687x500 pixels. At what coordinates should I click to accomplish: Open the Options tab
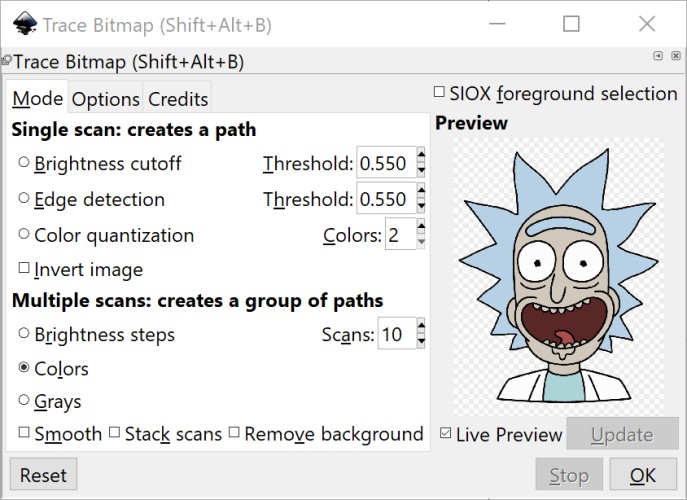click(106, 99)
